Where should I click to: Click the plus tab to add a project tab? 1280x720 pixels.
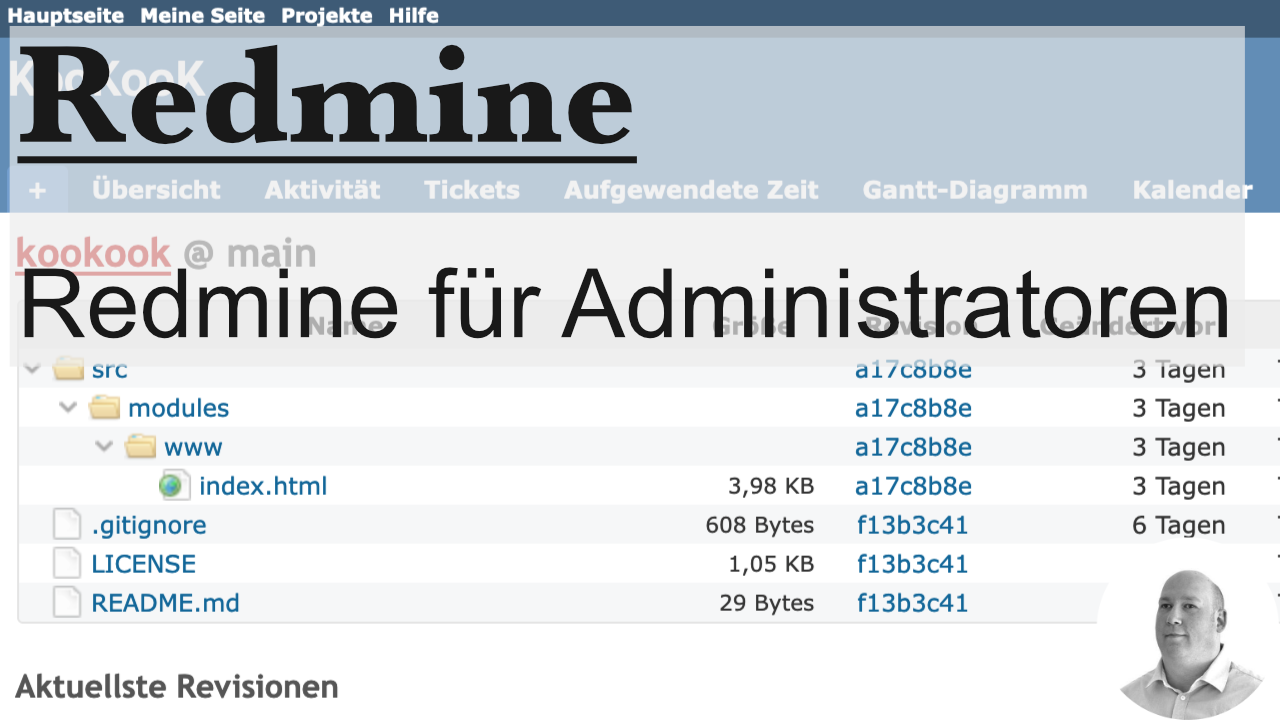click(38, 189)
